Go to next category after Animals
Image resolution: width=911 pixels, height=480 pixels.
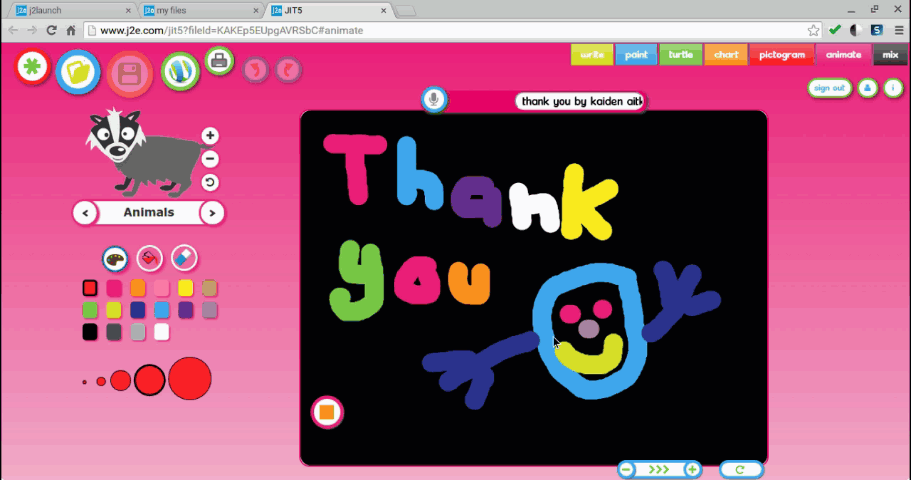pyautogui.click(x=211, y=213)
